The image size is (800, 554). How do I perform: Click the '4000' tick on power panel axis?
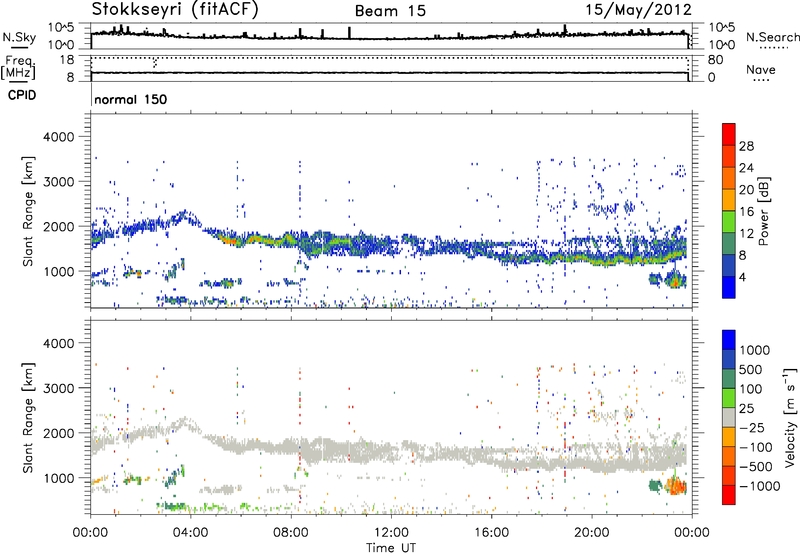[x=59, y=137]
